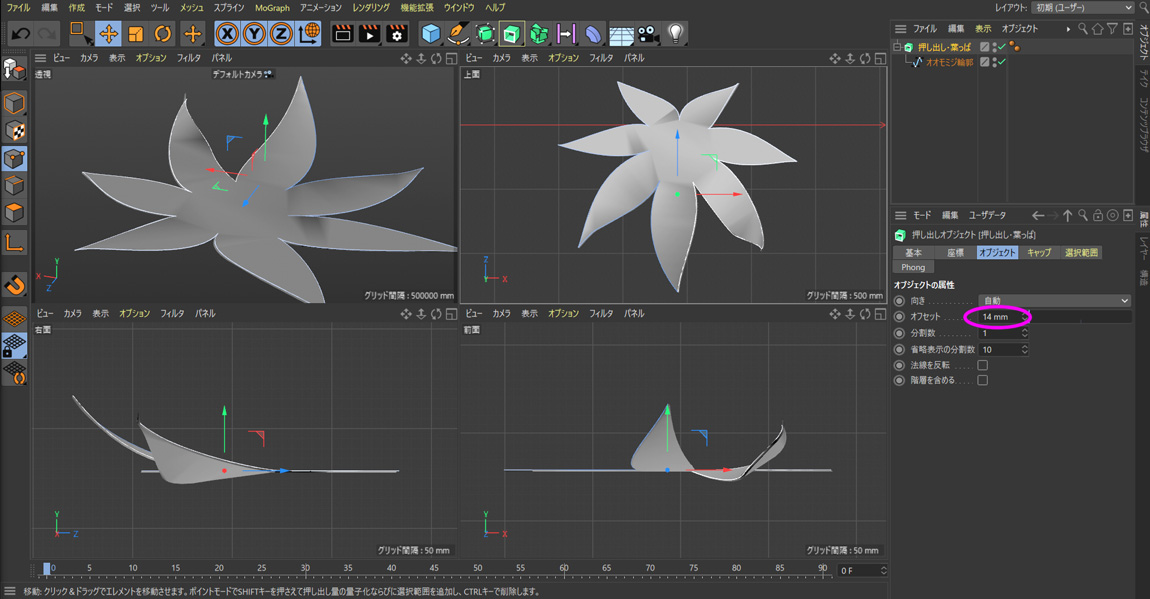Select the Rotate tool
This screenshot has height=599, width=1150.
coord(162,34)
